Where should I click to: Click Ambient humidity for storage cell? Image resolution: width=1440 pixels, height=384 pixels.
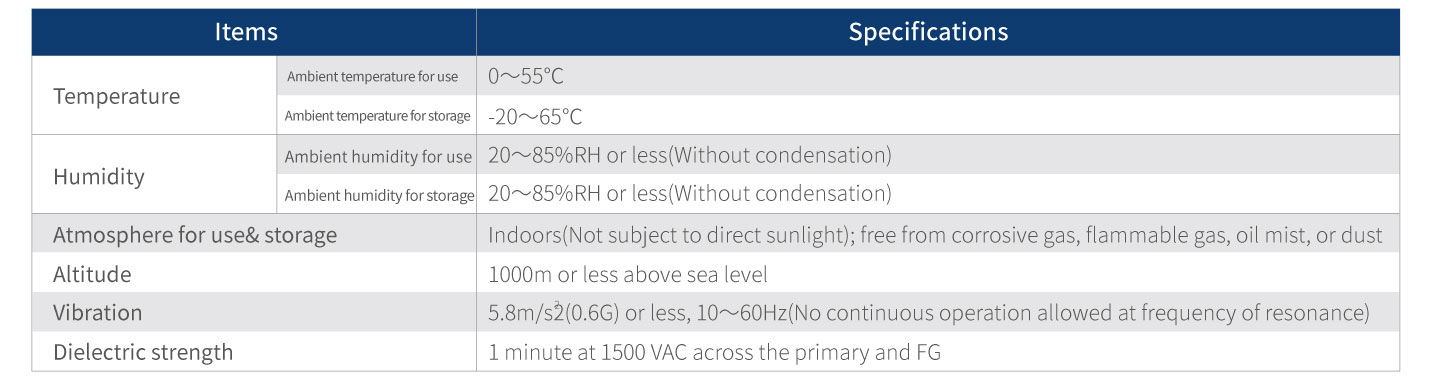click(379, 196)
